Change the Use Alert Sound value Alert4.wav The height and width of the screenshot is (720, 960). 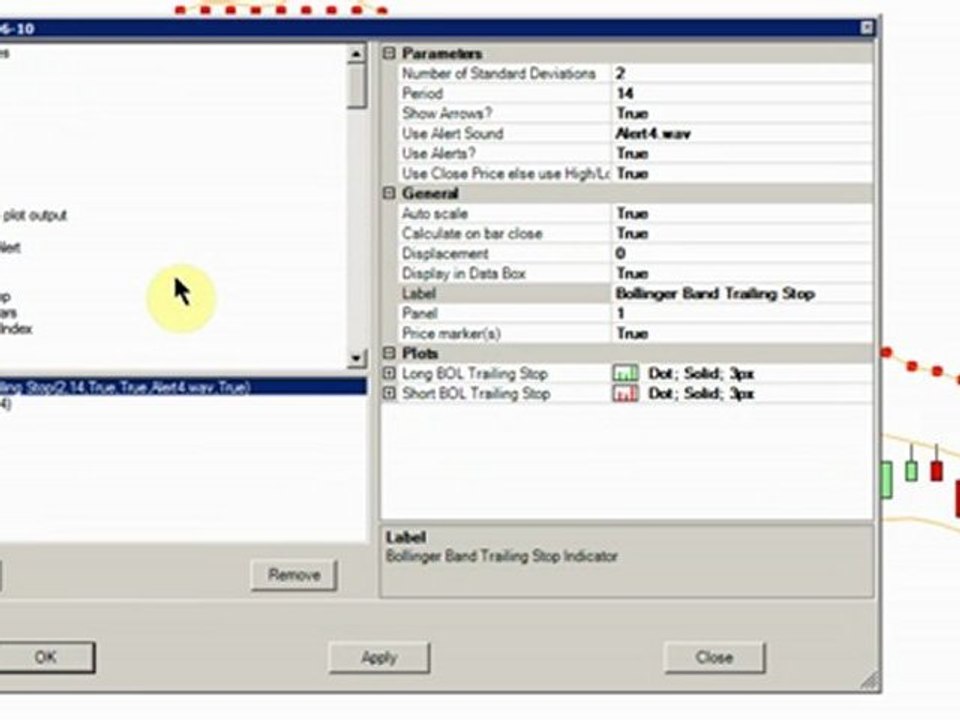(x=742, y=133)
